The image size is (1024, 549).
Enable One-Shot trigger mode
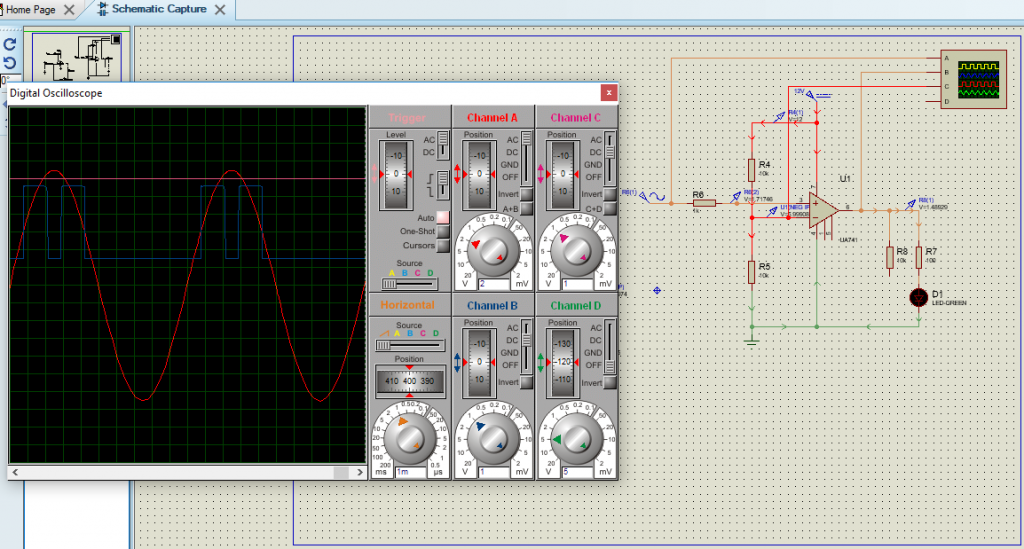(x=442, y=231)
